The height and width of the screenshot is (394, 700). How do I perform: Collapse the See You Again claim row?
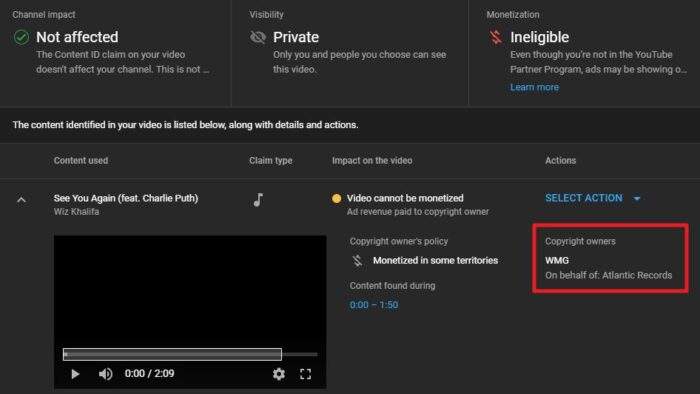coord(21,200)
